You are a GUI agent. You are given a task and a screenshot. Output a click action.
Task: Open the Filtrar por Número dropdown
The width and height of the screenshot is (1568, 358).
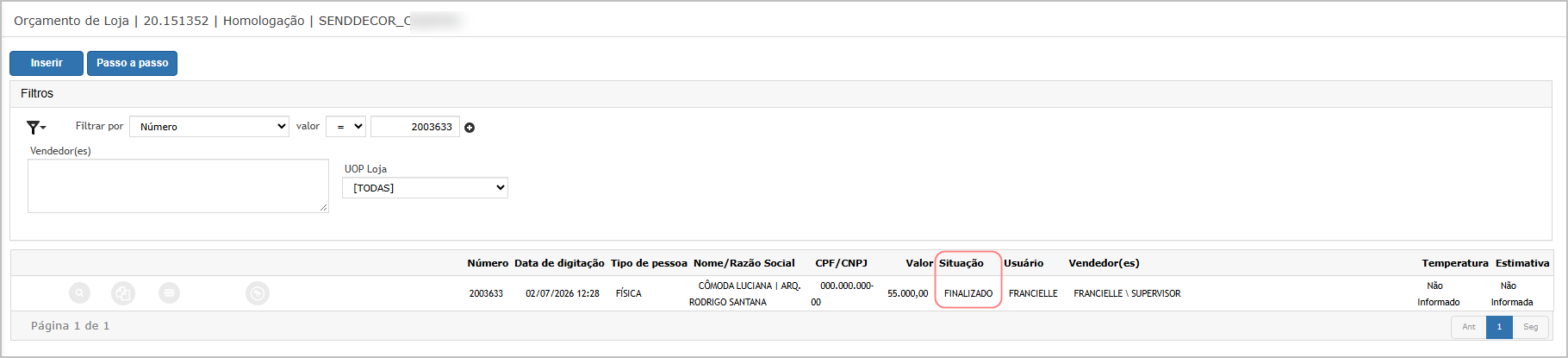click(x=209, y=127)
